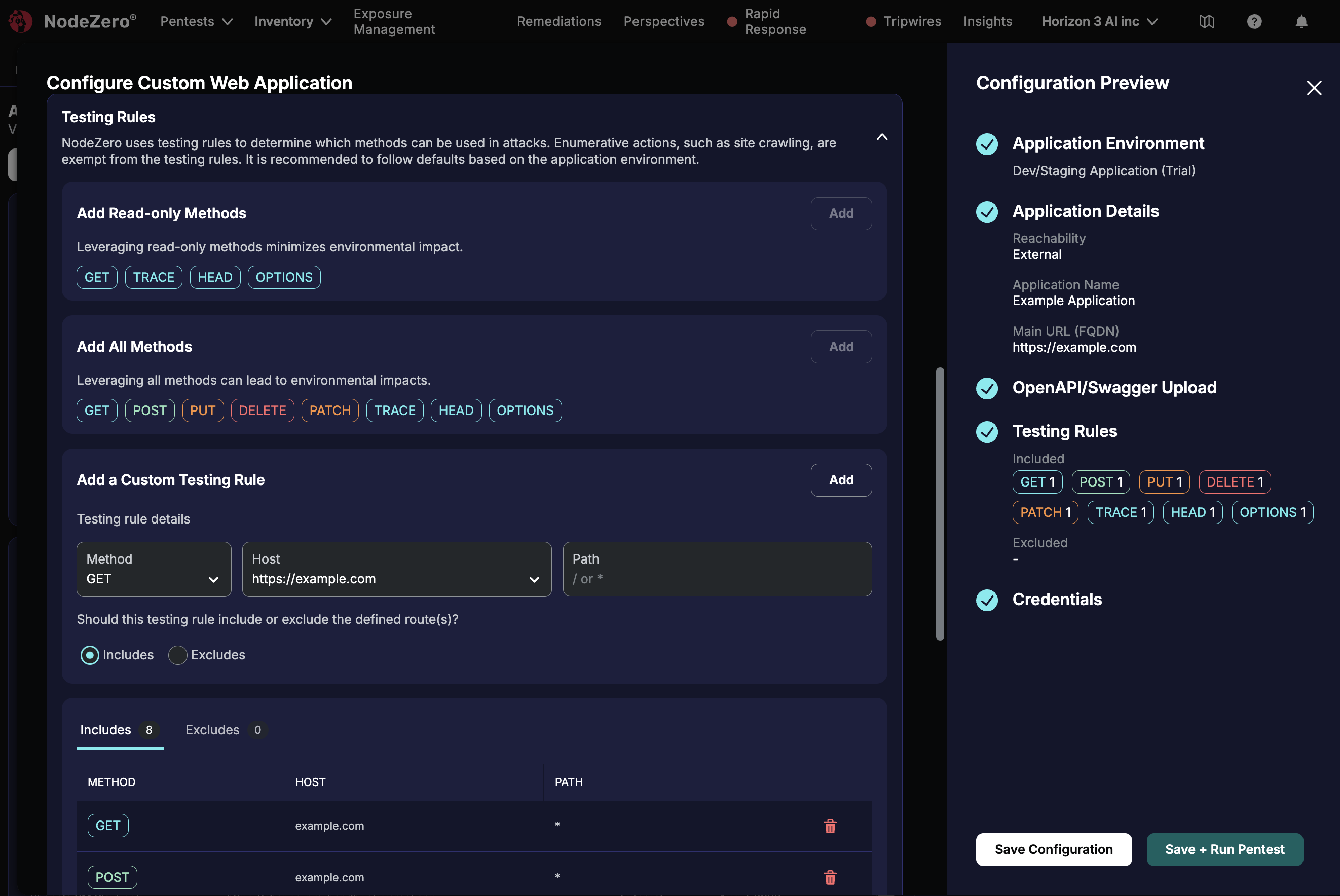
Task: Open the Inventory dropdown menu
Action: [x=292, y=21]
